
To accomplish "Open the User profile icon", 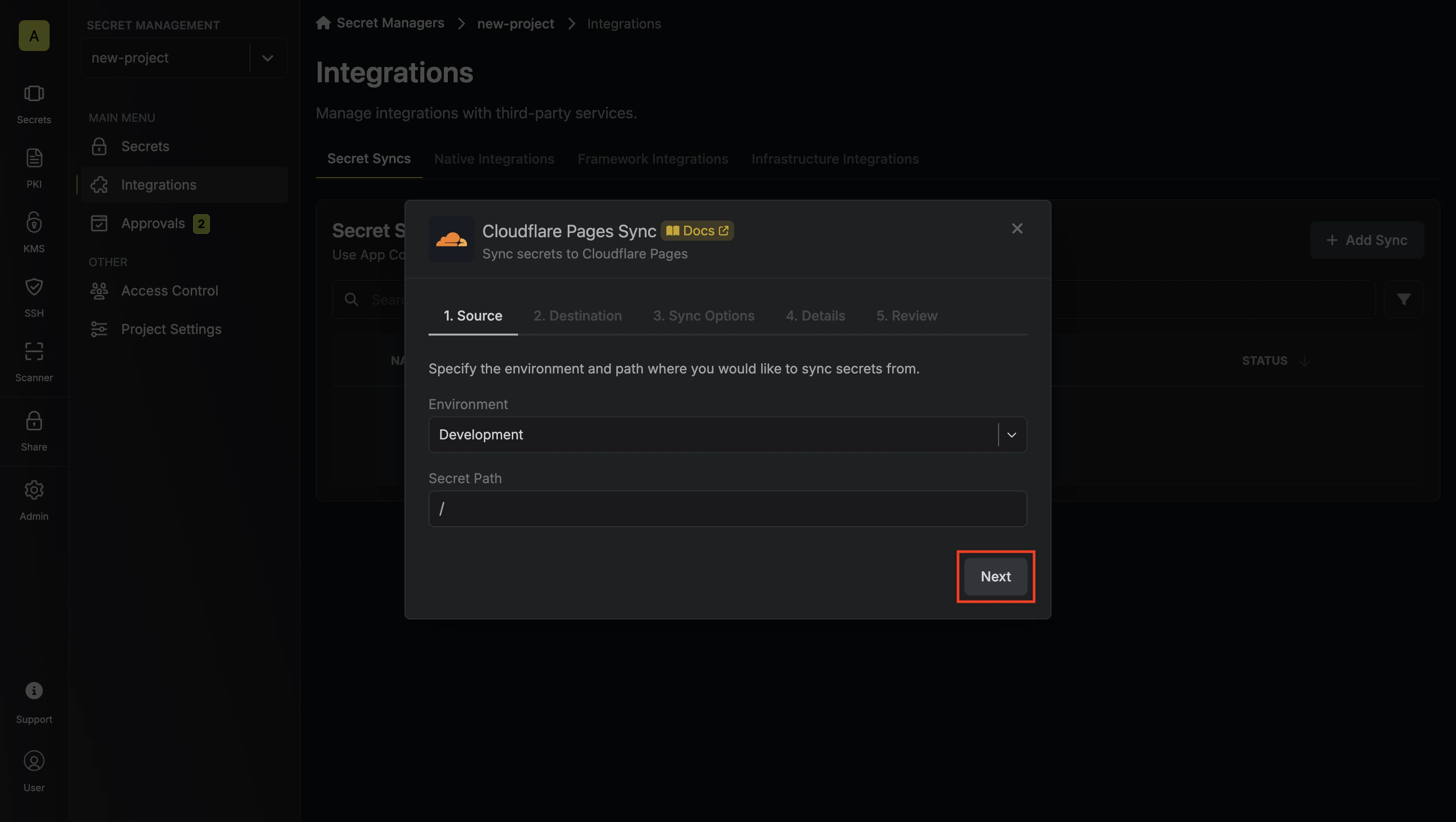I will [34, 771].
